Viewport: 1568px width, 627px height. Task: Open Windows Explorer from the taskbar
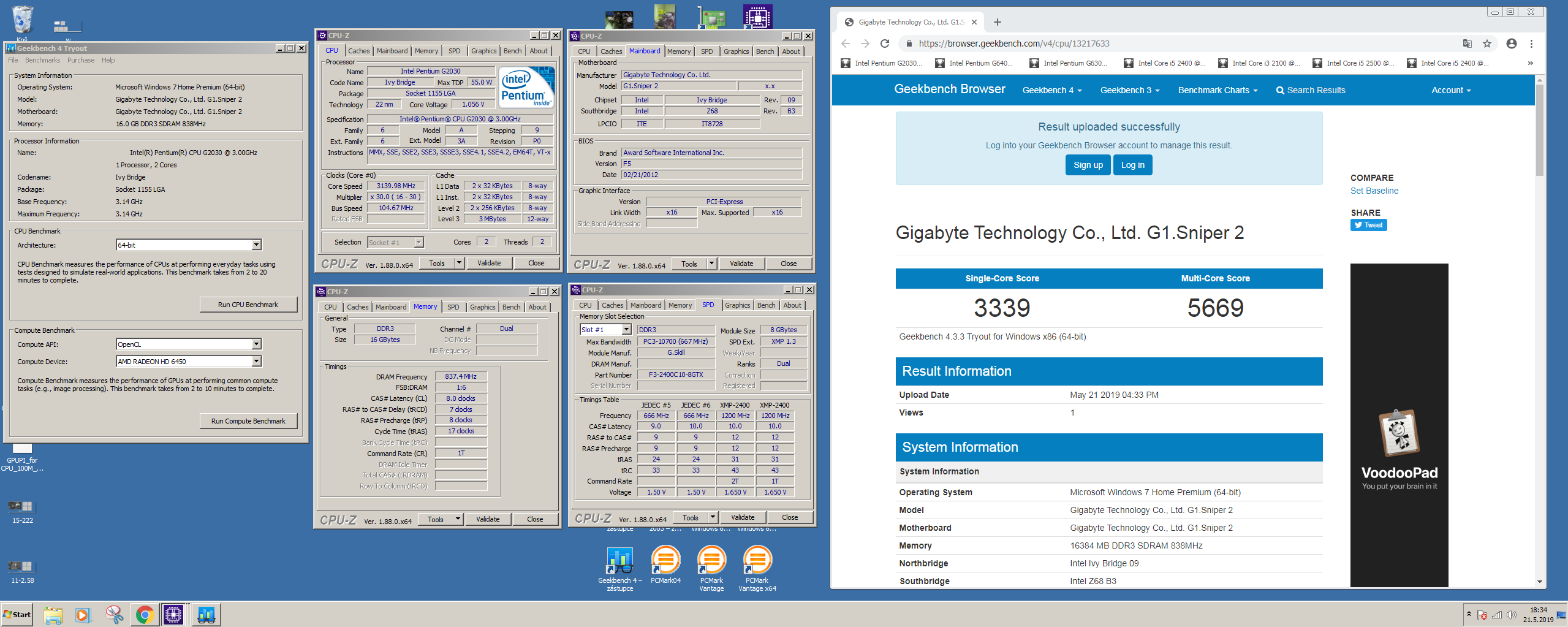coord(53,615)
